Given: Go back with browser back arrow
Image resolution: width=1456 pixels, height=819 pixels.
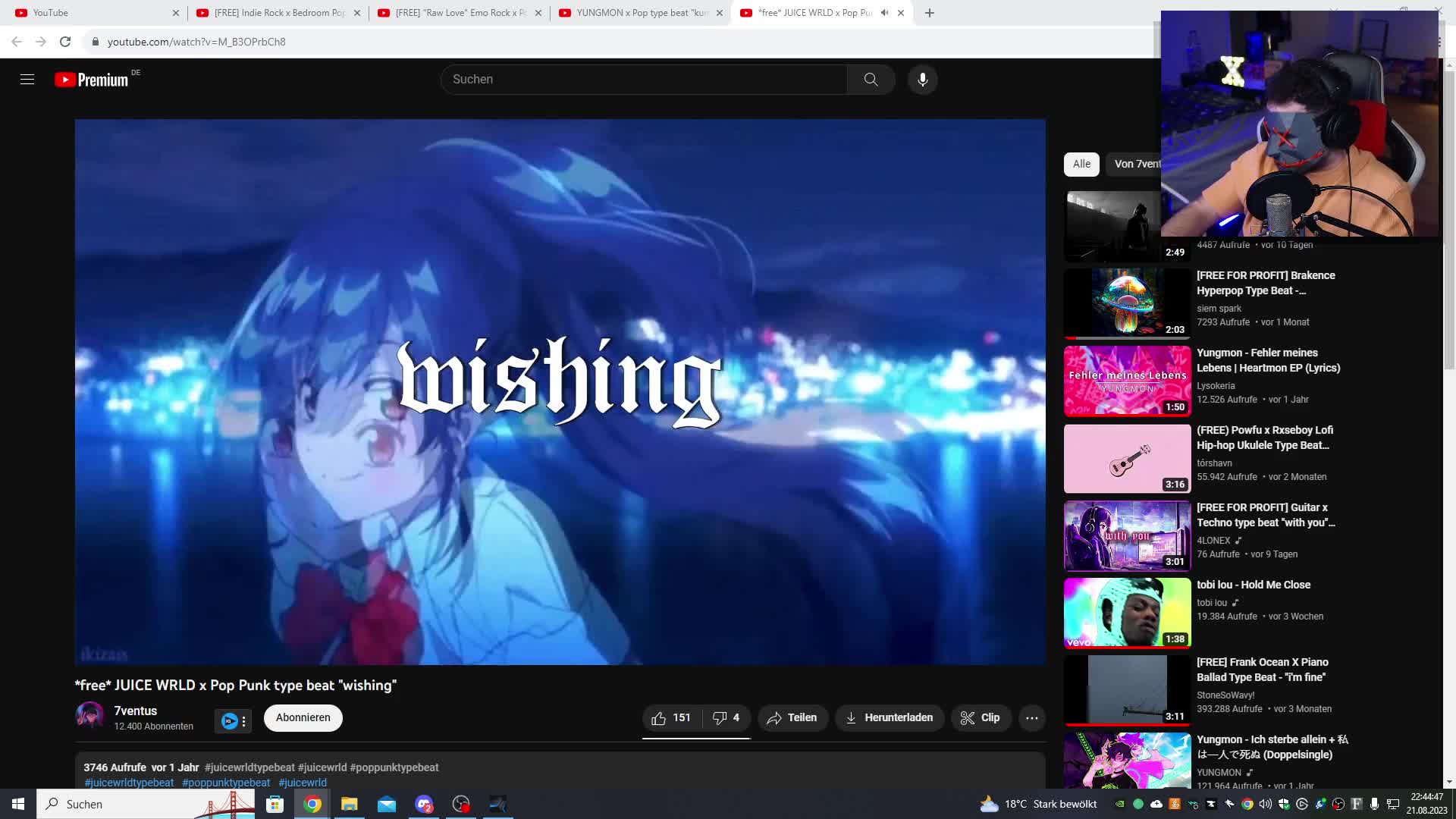Looking at the screenshot, I should (x=17, y=42).
